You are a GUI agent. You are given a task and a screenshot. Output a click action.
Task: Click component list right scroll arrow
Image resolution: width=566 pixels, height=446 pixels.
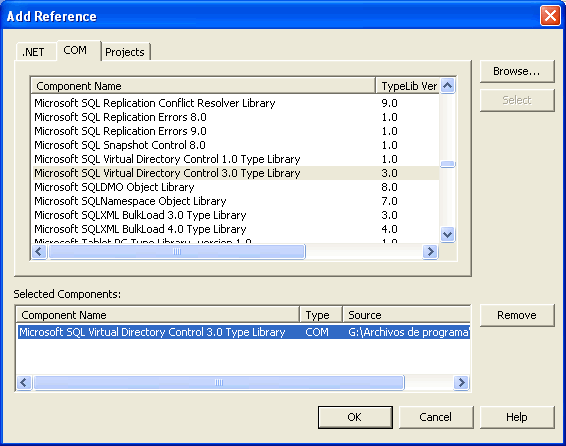(430, 252)
